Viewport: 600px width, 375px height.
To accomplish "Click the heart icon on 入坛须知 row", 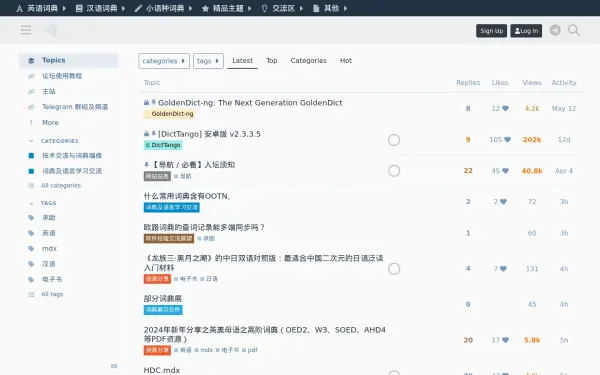I will pos(505,171).
